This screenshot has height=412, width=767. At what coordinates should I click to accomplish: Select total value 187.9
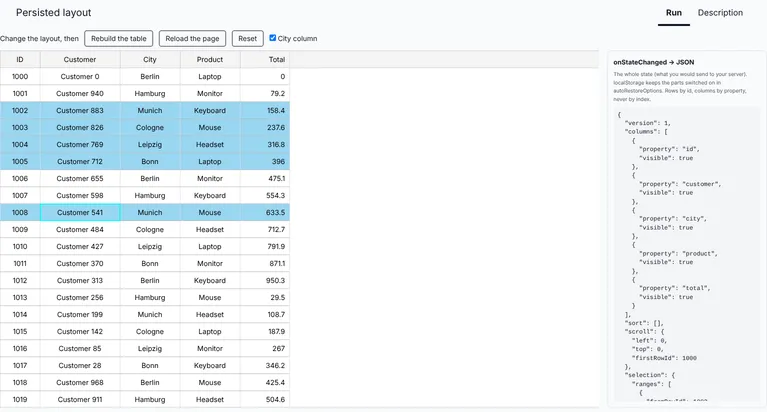265,331
